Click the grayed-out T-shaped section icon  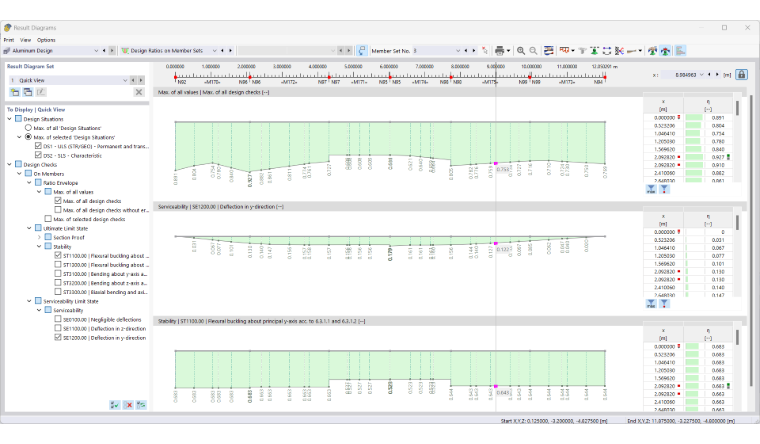click(x=582, y=50)
